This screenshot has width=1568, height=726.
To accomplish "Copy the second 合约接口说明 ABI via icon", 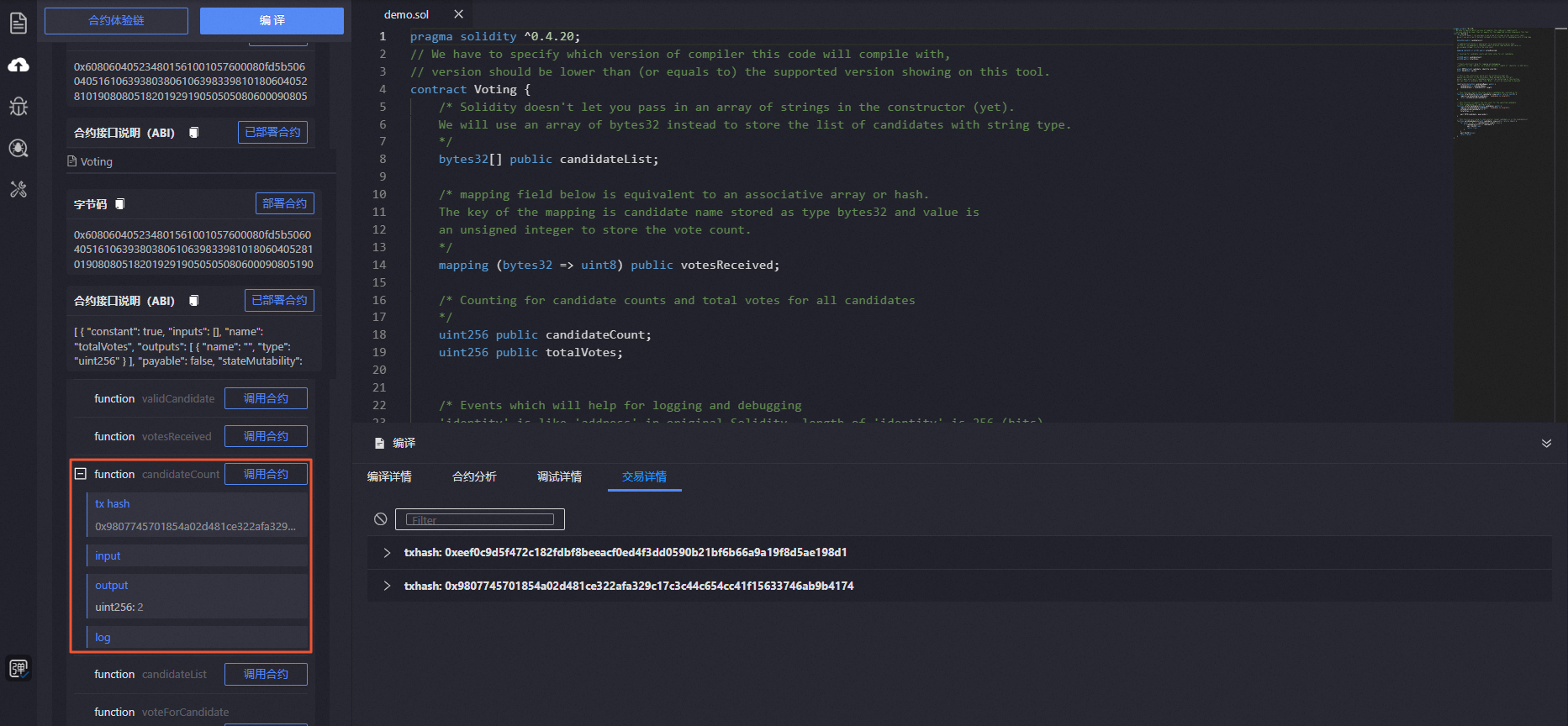I will 194,301.
